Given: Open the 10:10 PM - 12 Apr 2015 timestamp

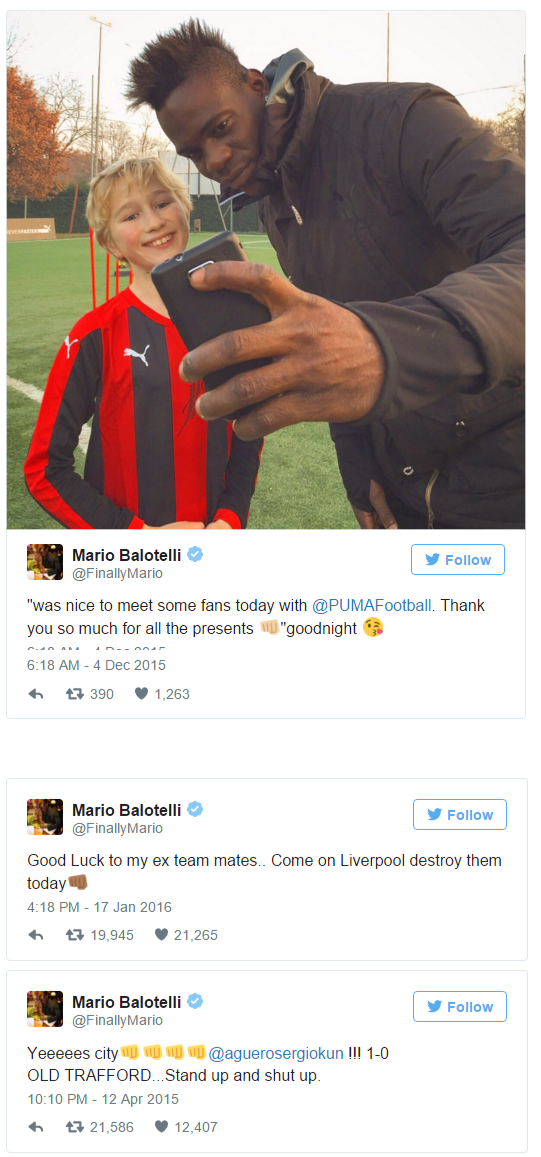Looking at the screenshot, I should pos(103,1099).
